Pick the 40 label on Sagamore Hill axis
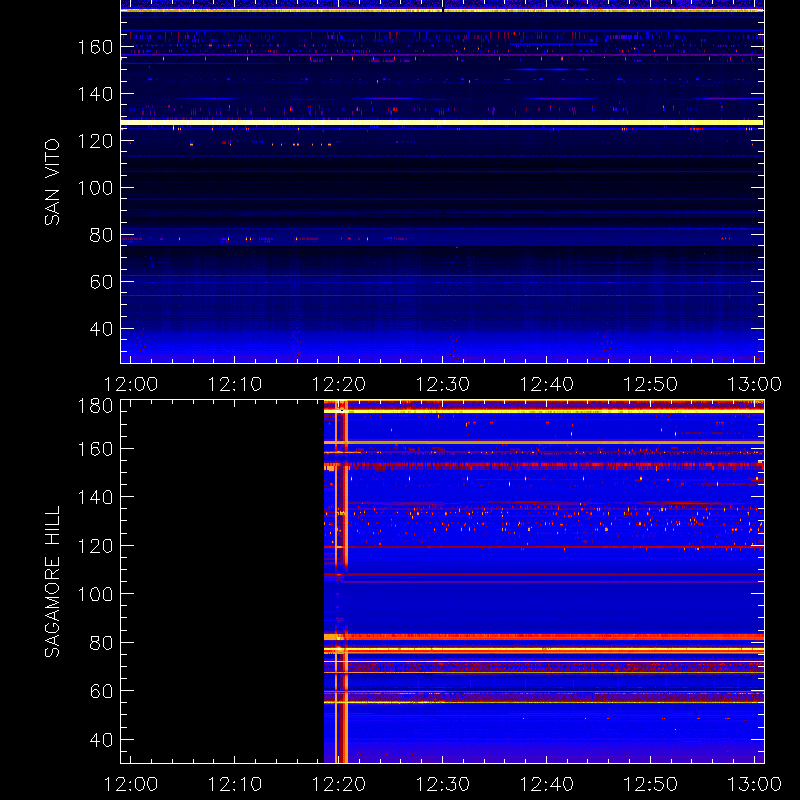800x800 pixels. (101, 739)
